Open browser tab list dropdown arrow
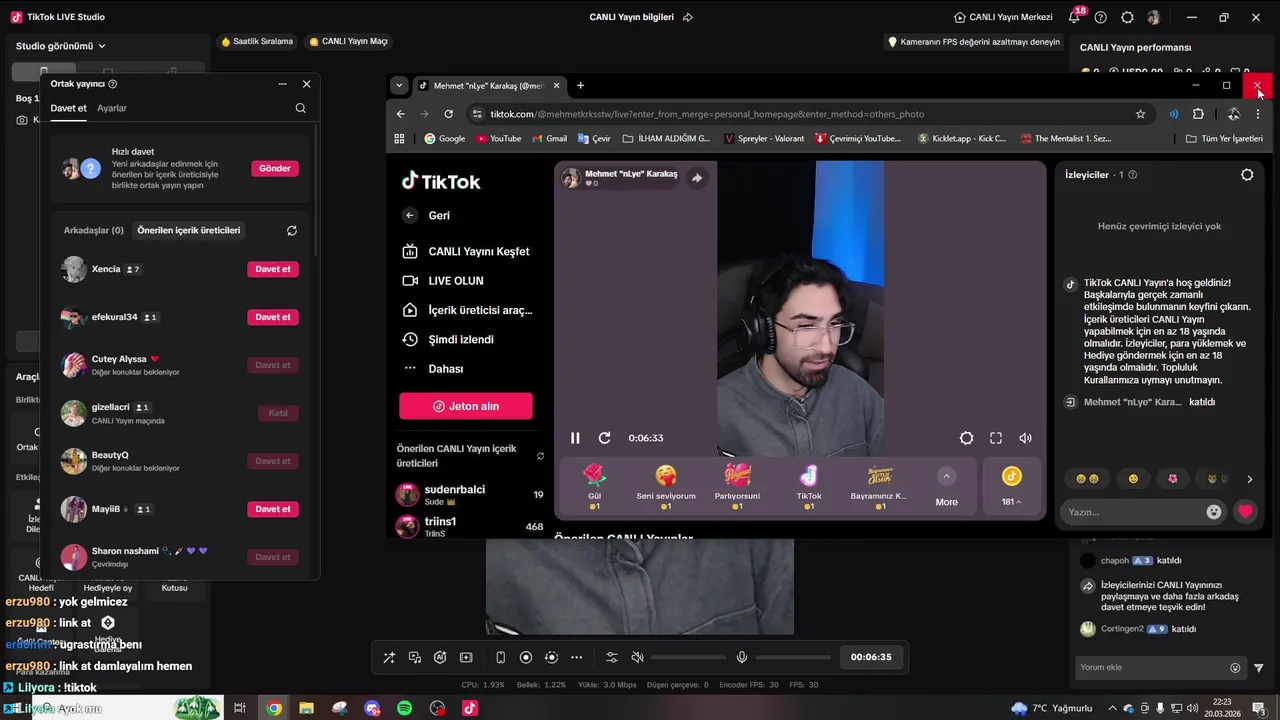The image size is (1280, 720). [x=399, y=85]
